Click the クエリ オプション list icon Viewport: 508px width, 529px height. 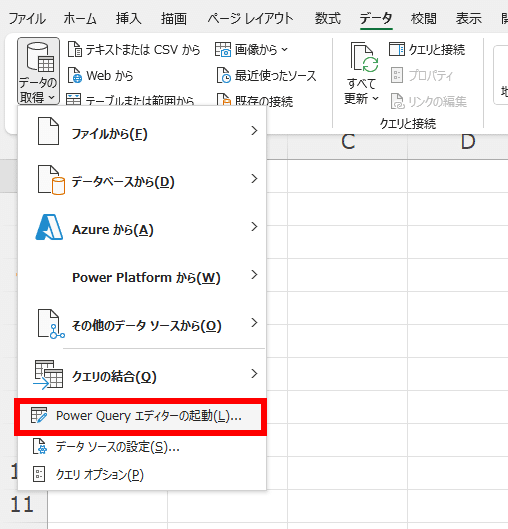39,474
